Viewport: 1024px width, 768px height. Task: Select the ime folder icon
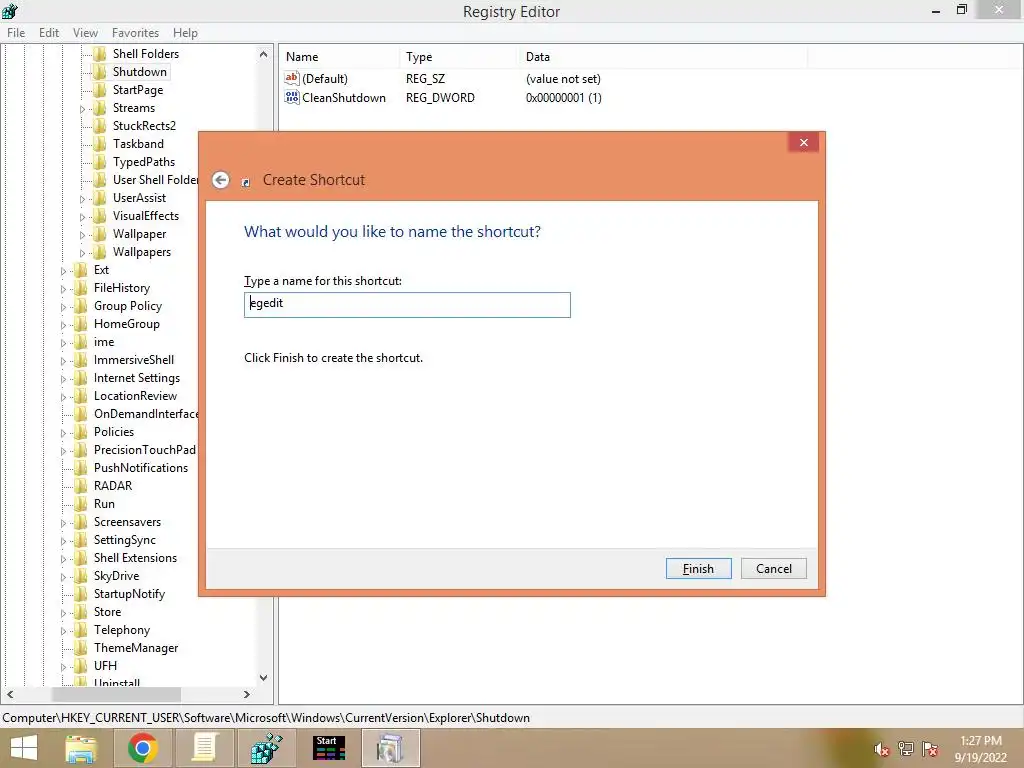[x=80, y=342]
